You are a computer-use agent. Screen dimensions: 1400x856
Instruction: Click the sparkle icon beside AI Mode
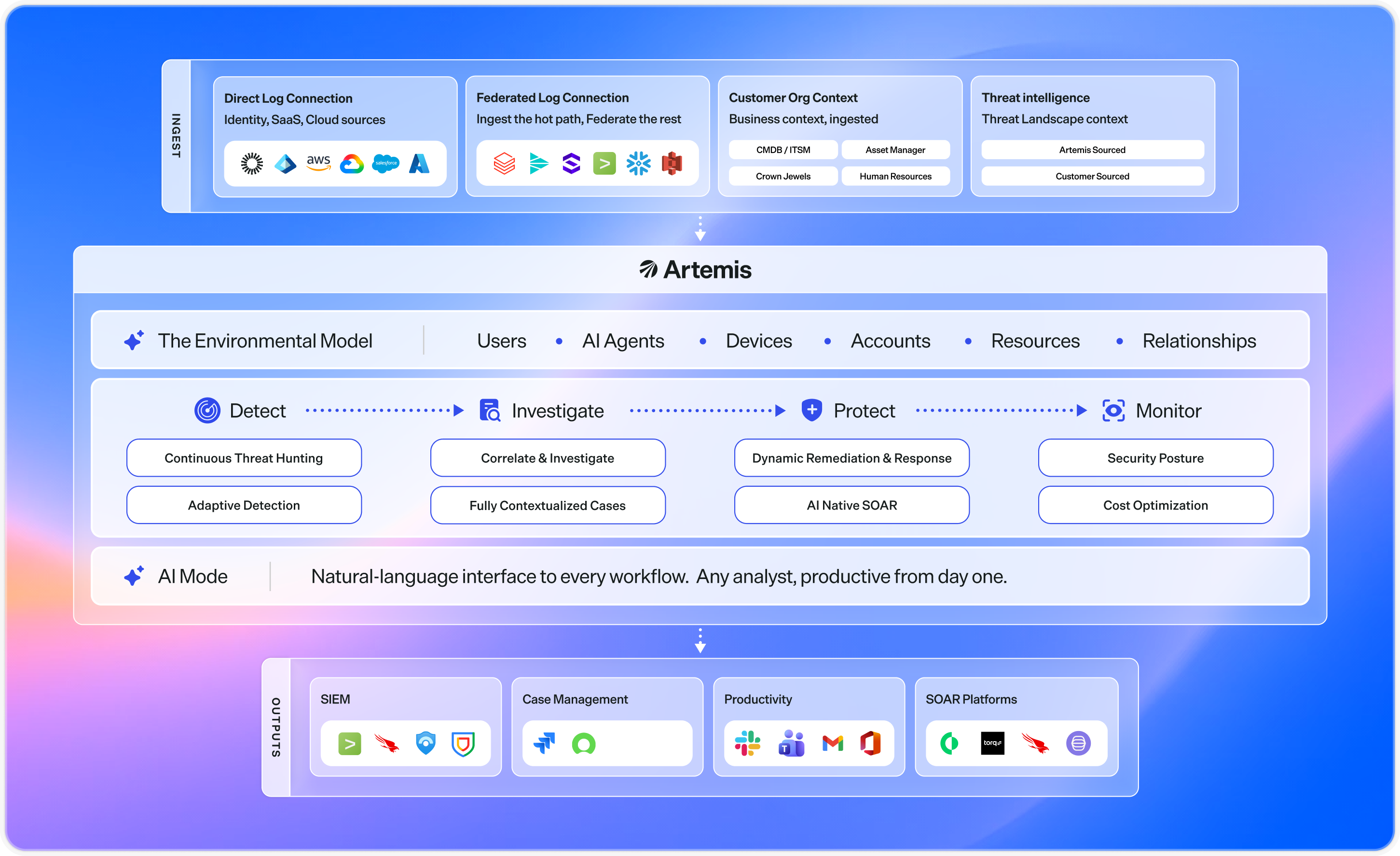(x=134, y=576)
